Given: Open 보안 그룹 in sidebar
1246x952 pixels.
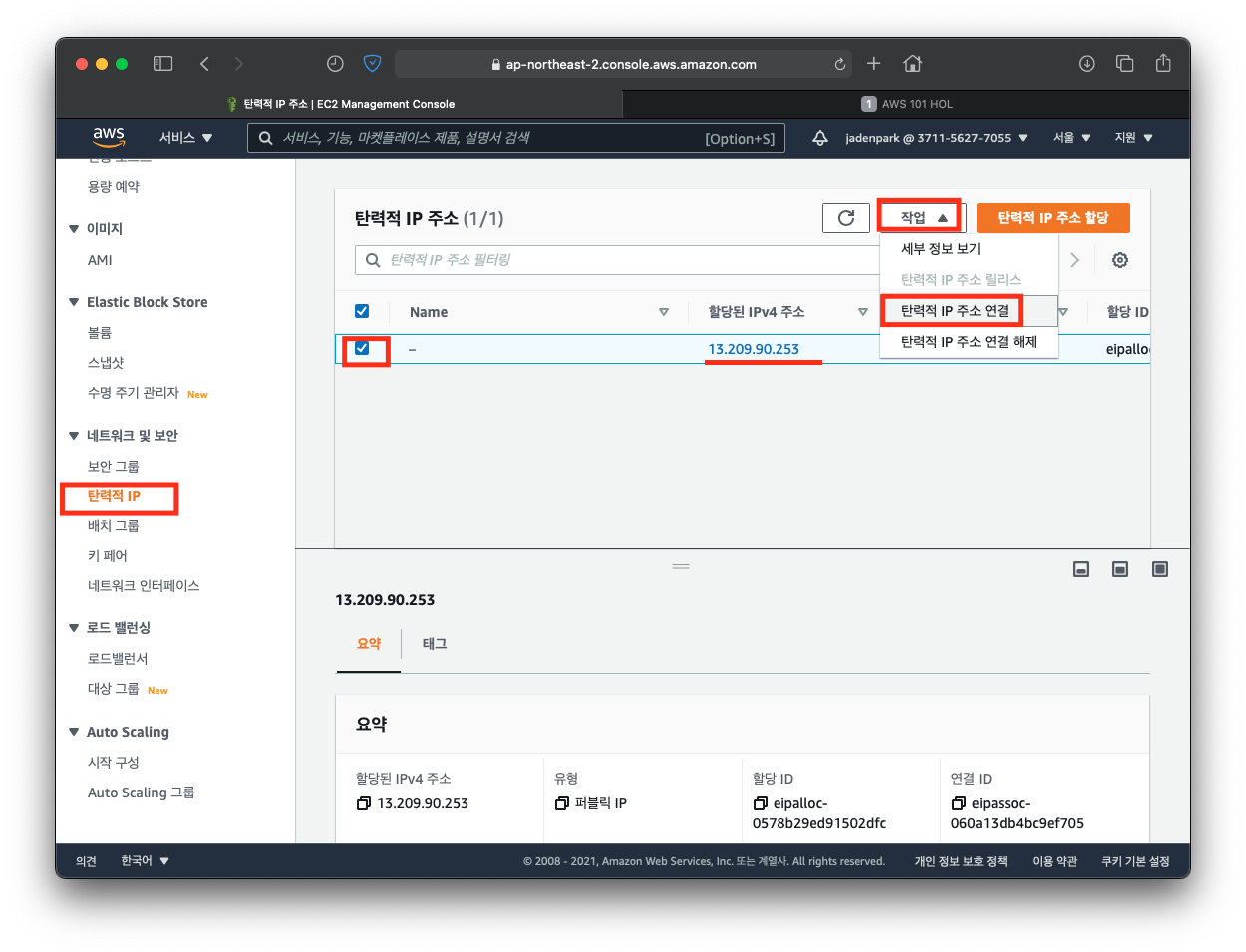Looking at the screenshot, I should coord(114,467).
